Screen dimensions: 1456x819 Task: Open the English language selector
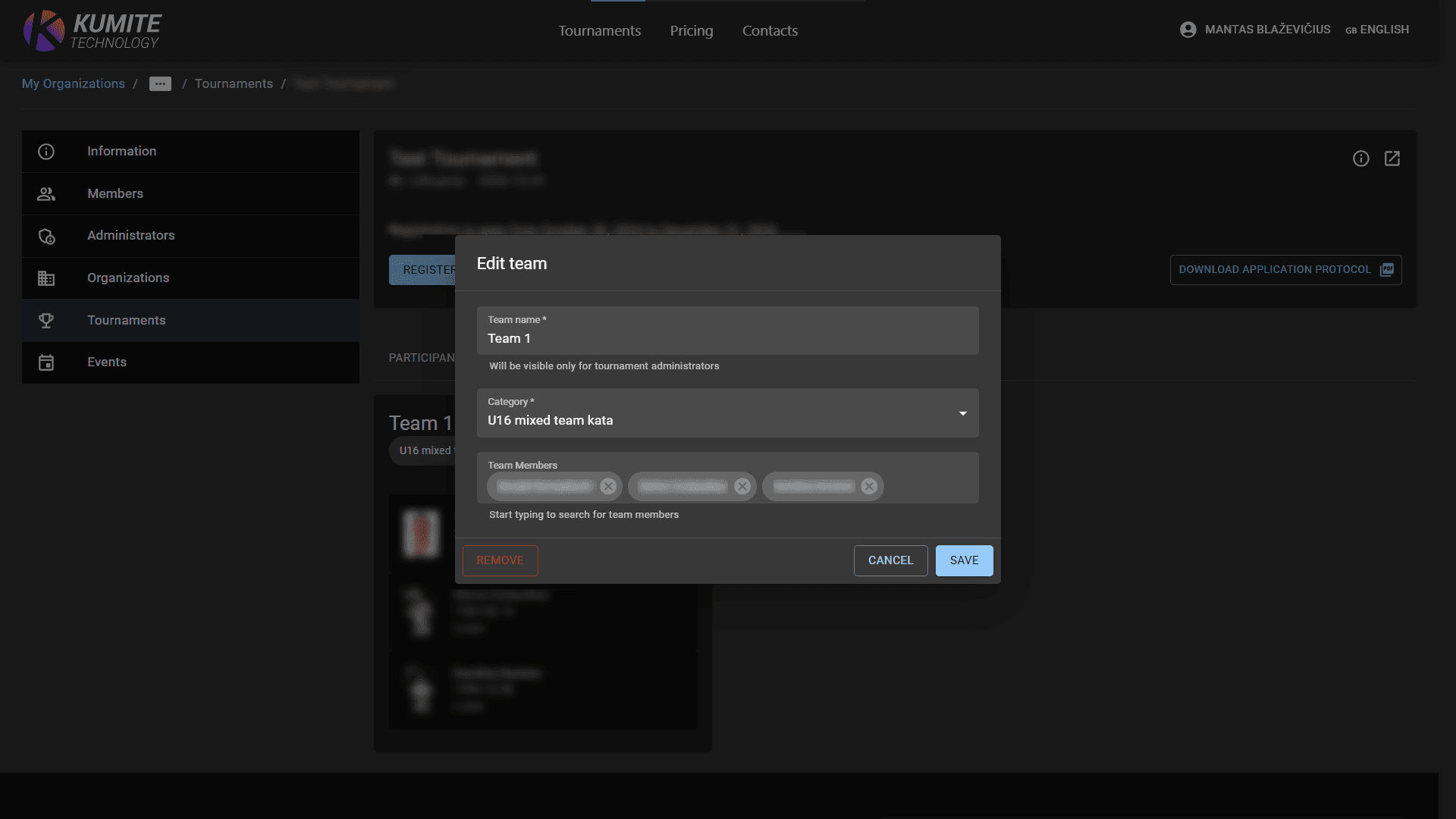(1377, 30)
